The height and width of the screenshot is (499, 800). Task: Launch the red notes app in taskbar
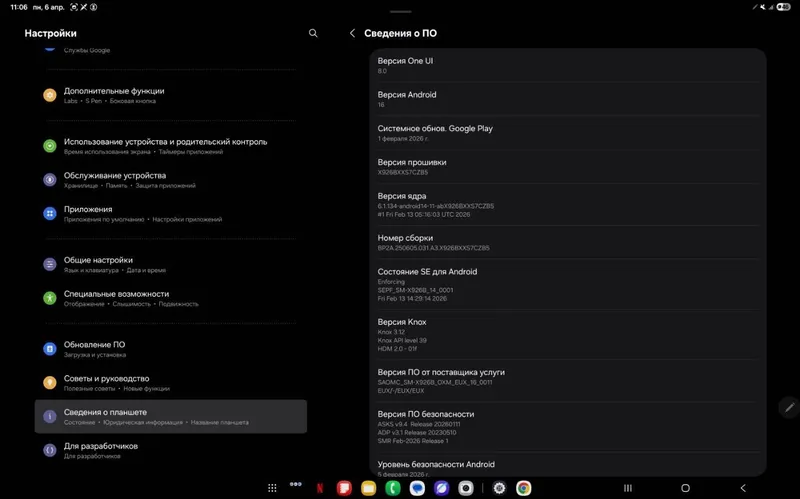[344, 488]
